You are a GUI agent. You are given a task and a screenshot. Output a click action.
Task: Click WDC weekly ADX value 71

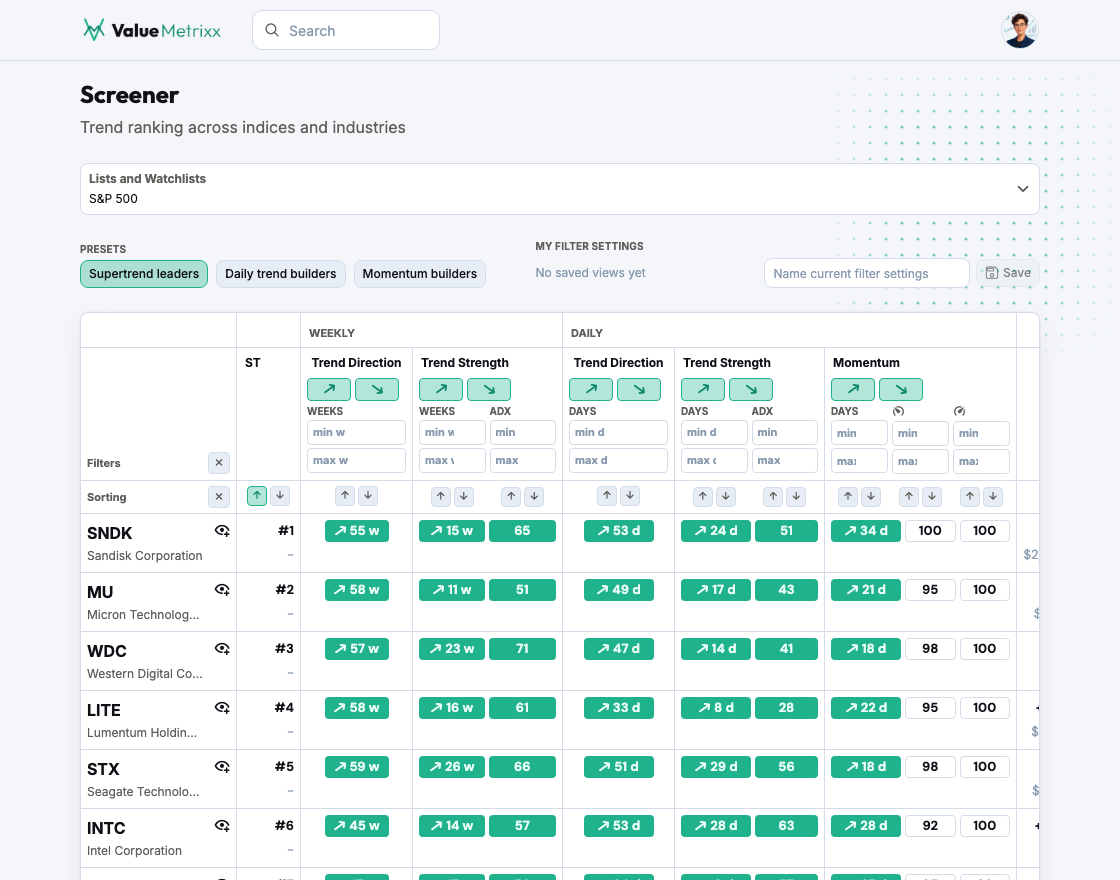pyautogui.click(x=522, y=649)
